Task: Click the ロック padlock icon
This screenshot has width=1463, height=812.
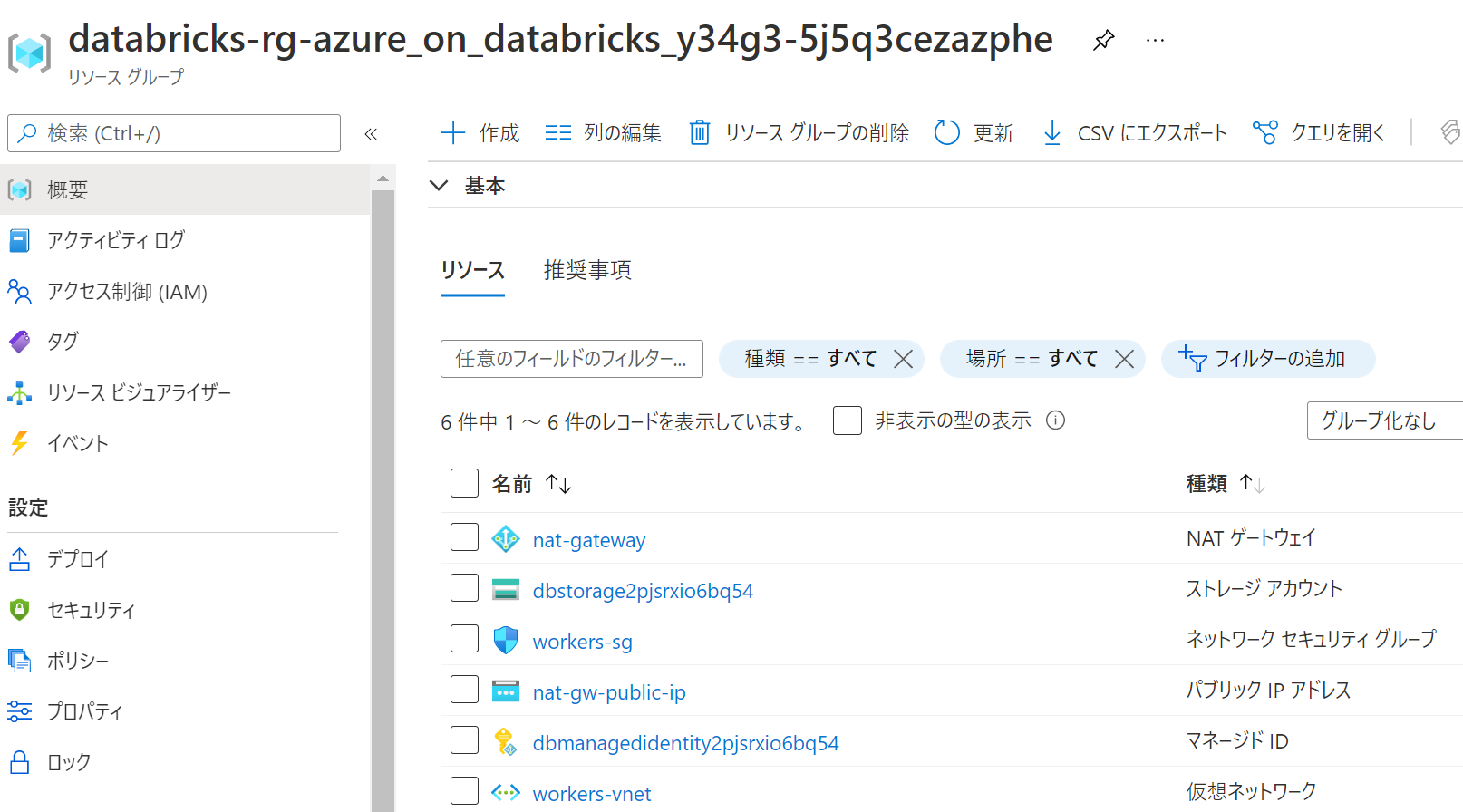Action: click(19, 762)
